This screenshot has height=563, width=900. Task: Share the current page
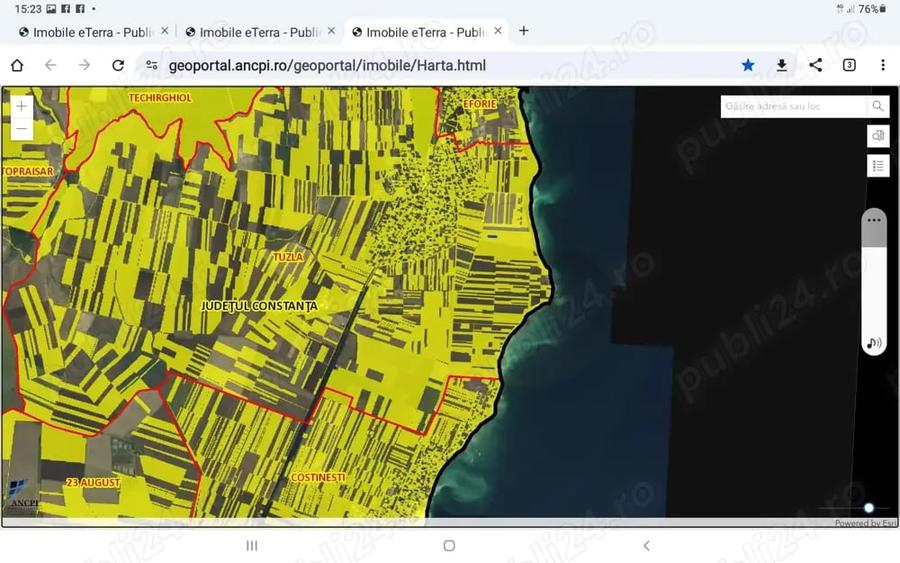point(816,65)
